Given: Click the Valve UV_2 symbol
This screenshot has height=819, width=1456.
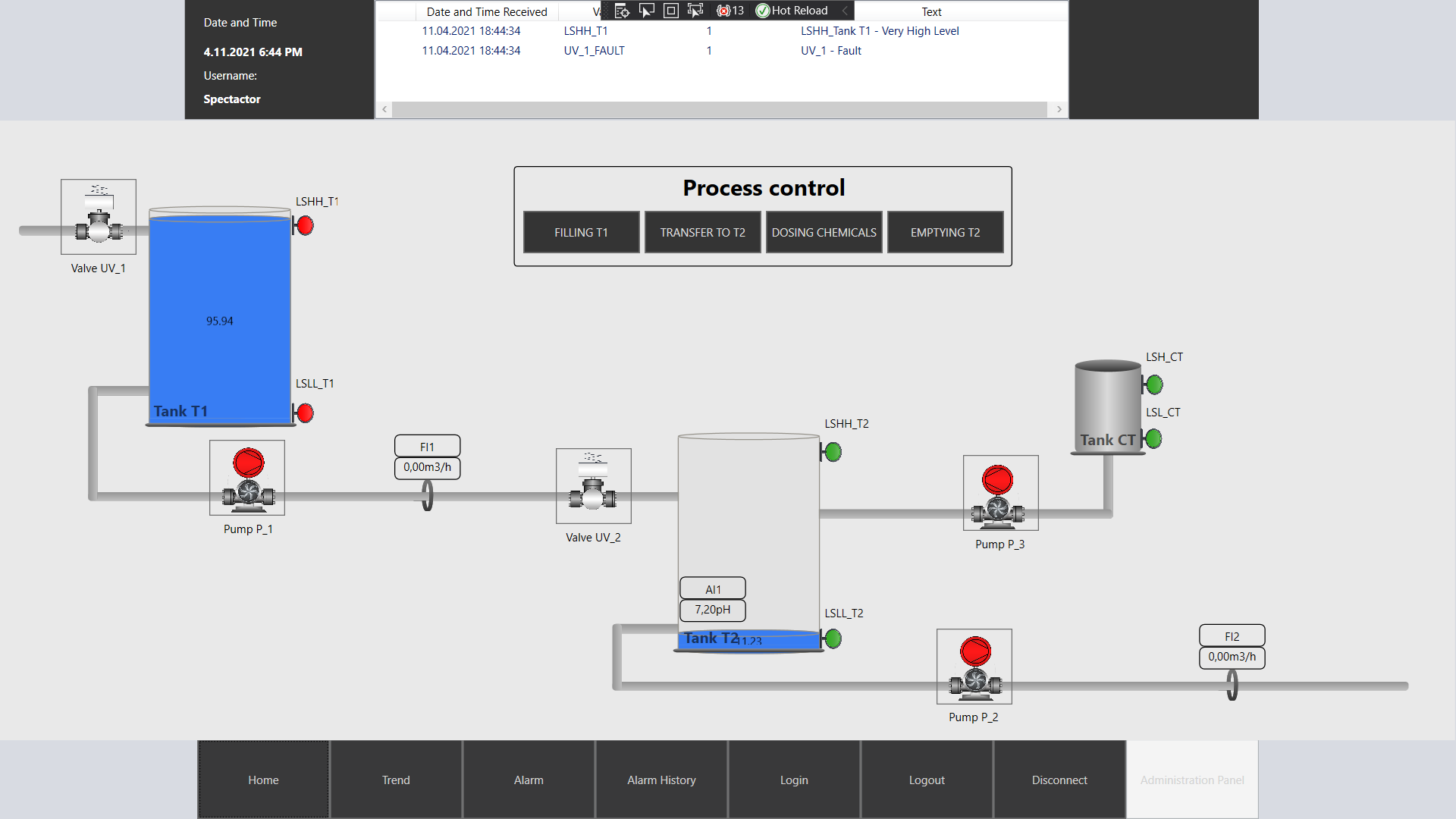Looking at the screenshot, I should 593,486.
